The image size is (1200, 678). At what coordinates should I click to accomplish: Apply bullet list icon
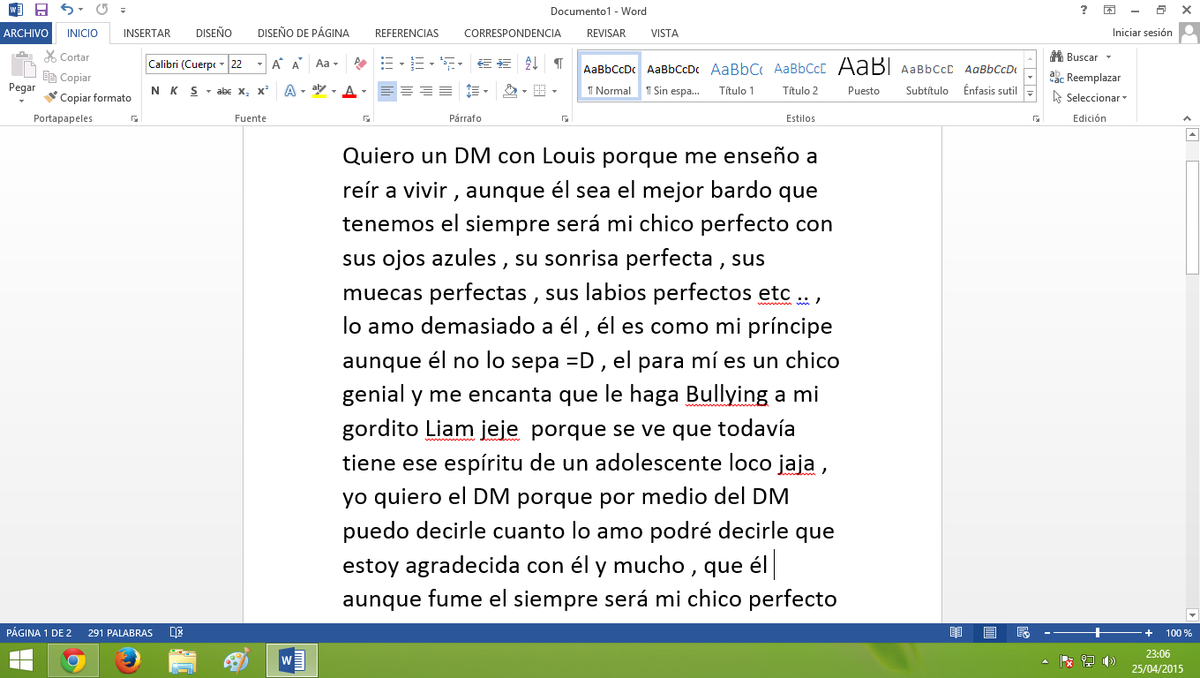[x=388, y=63]
